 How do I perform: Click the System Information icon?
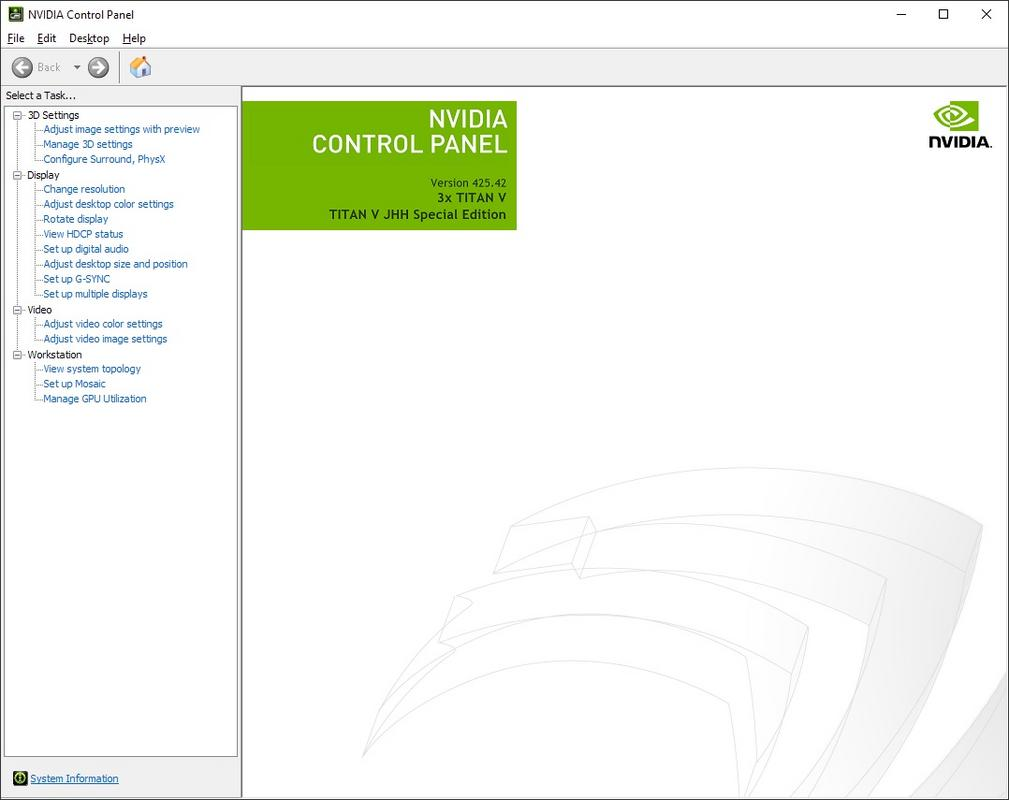[20, 778]
